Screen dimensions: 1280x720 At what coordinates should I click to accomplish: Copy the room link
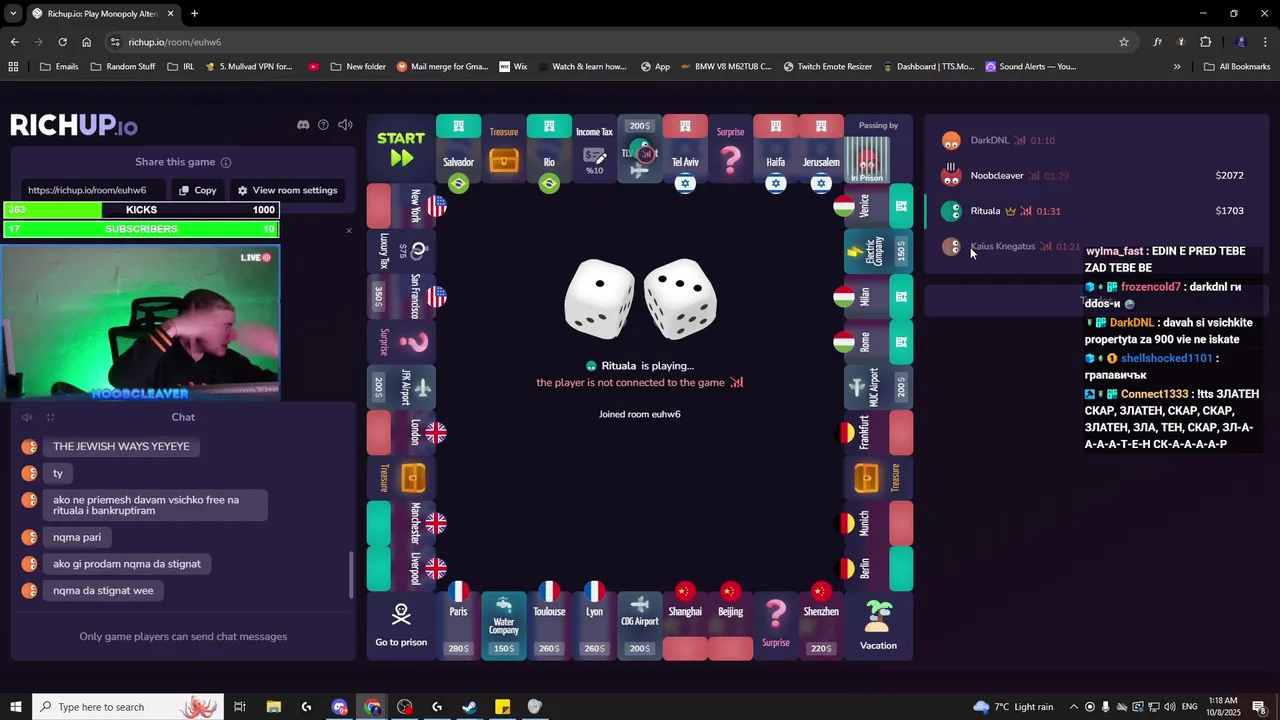coord(197,190)
